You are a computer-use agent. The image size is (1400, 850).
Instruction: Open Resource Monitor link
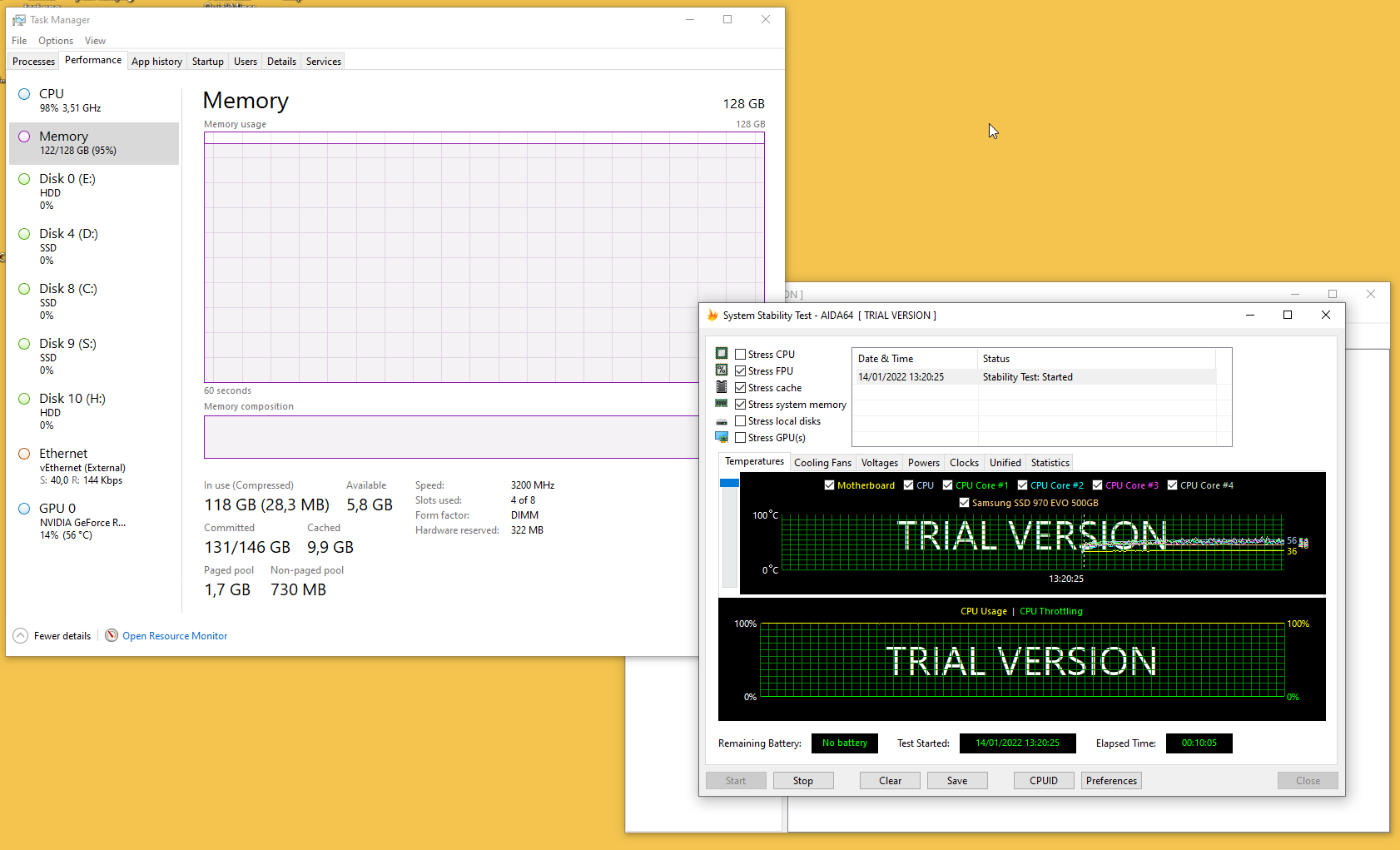pyautogui.click(x=175, y=636)
